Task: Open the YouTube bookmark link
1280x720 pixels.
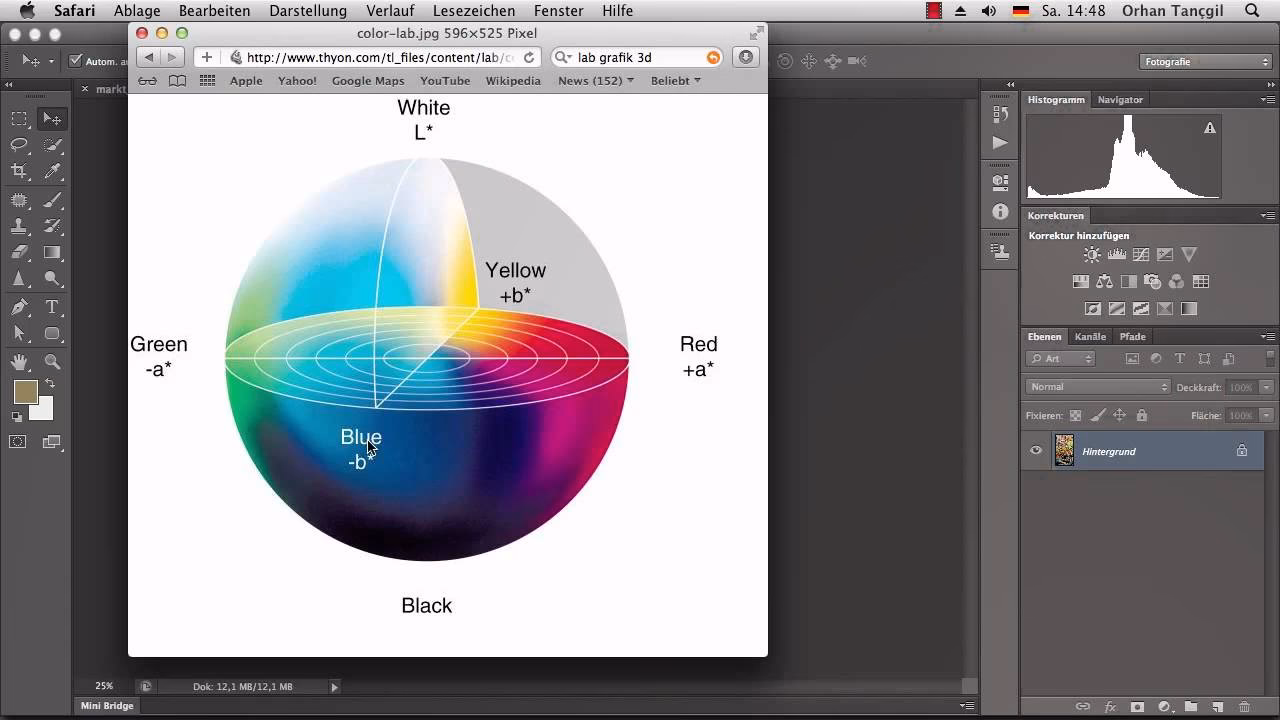Action: (x=445, y=81)
